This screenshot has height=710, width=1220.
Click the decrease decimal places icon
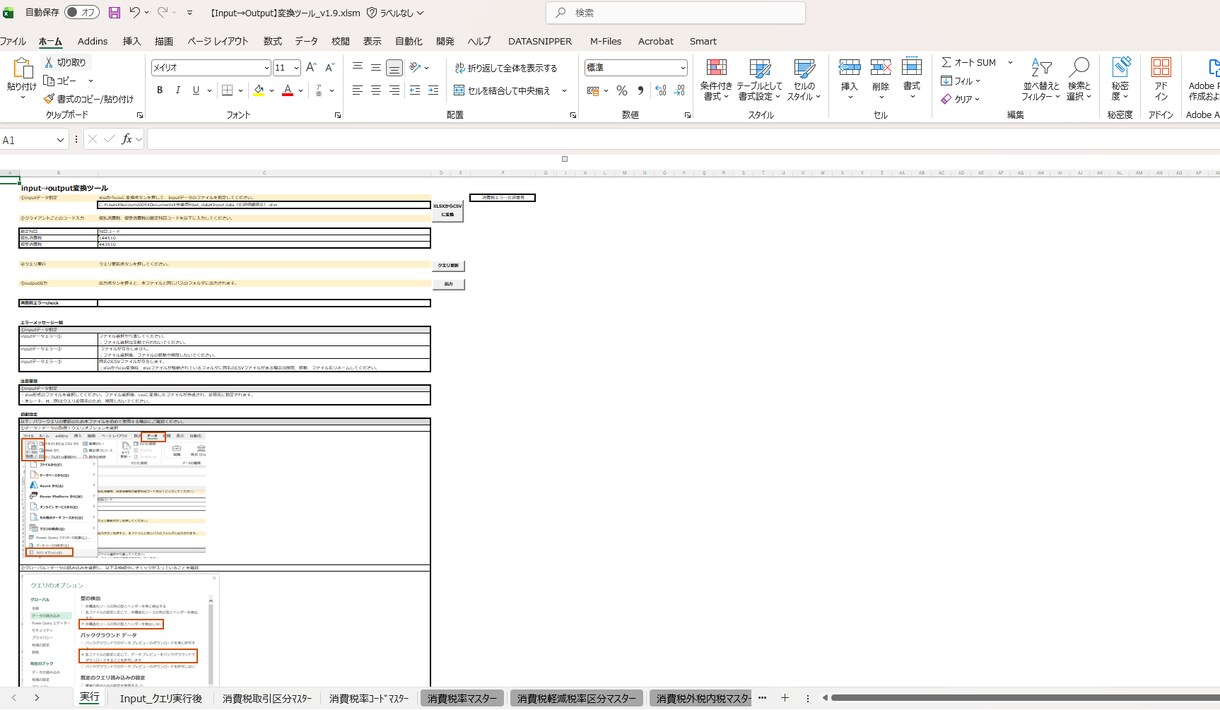679,90
